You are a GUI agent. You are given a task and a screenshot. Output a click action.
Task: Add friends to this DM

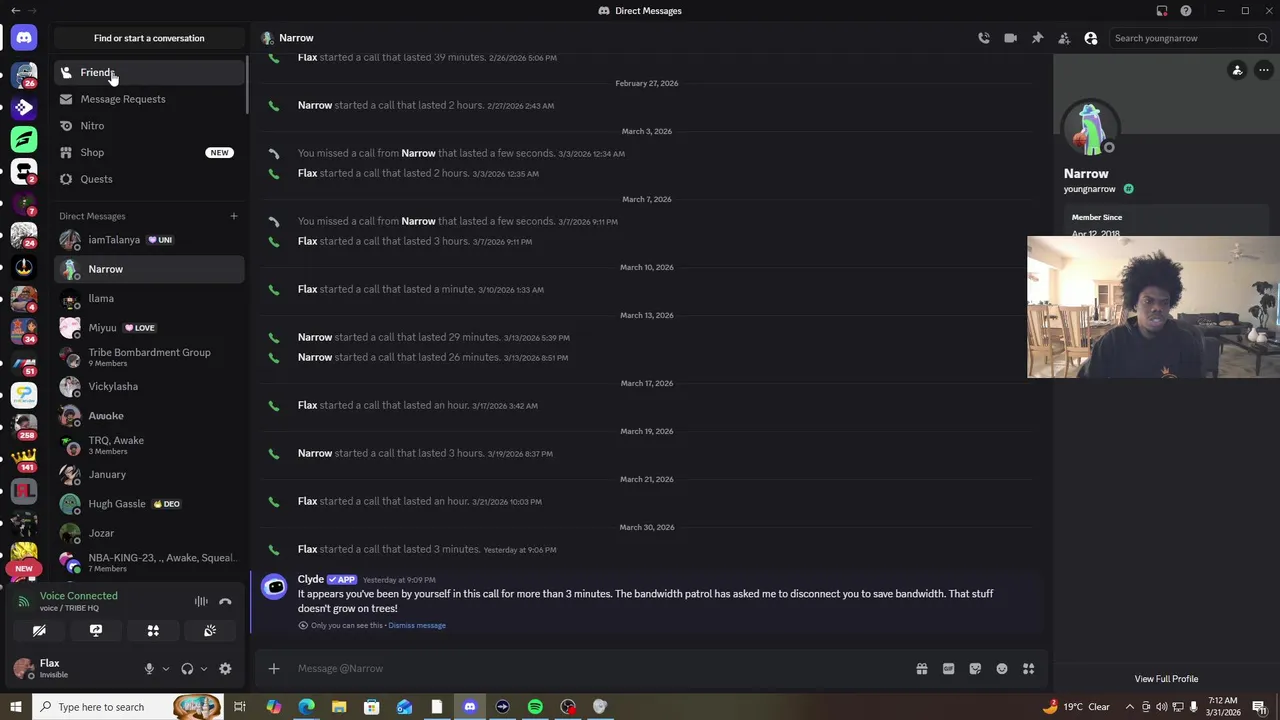click(x=1064, y=38)
